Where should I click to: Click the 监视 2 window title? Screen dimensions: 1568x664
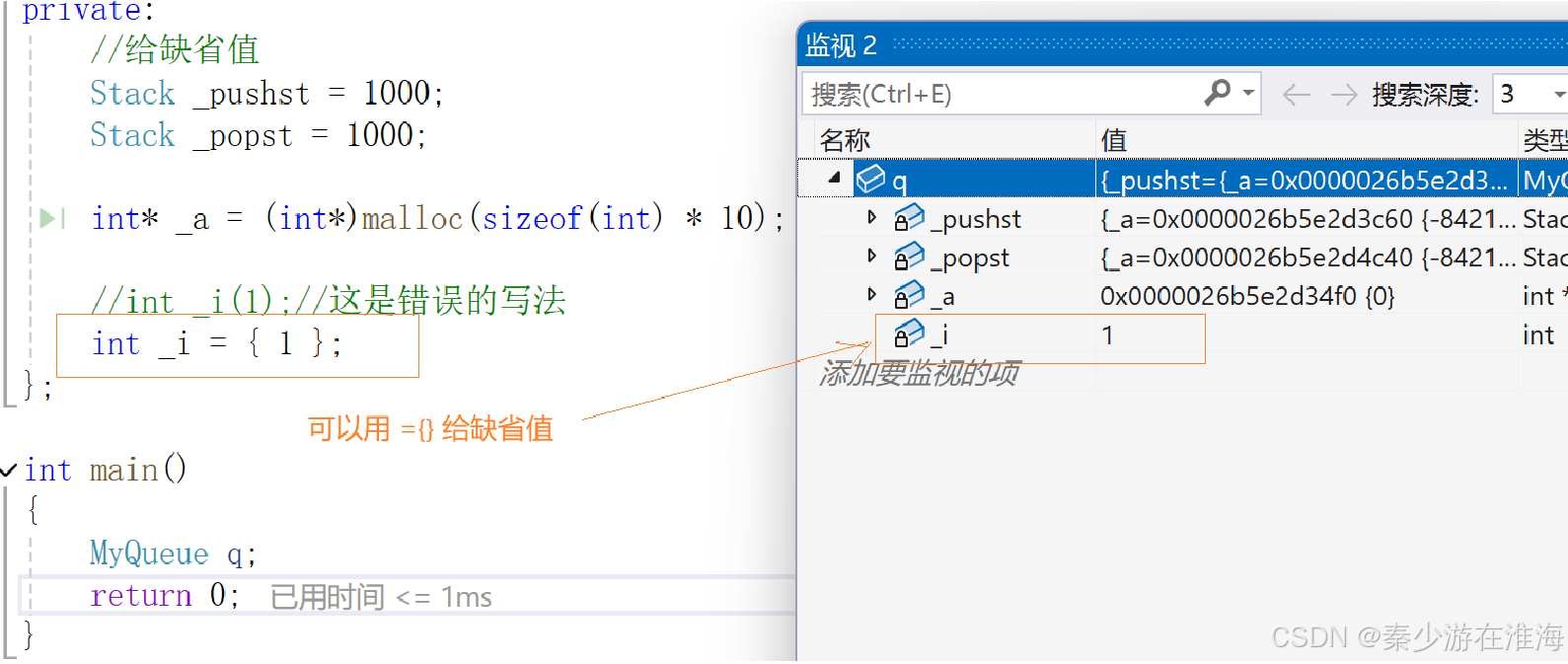841,45
